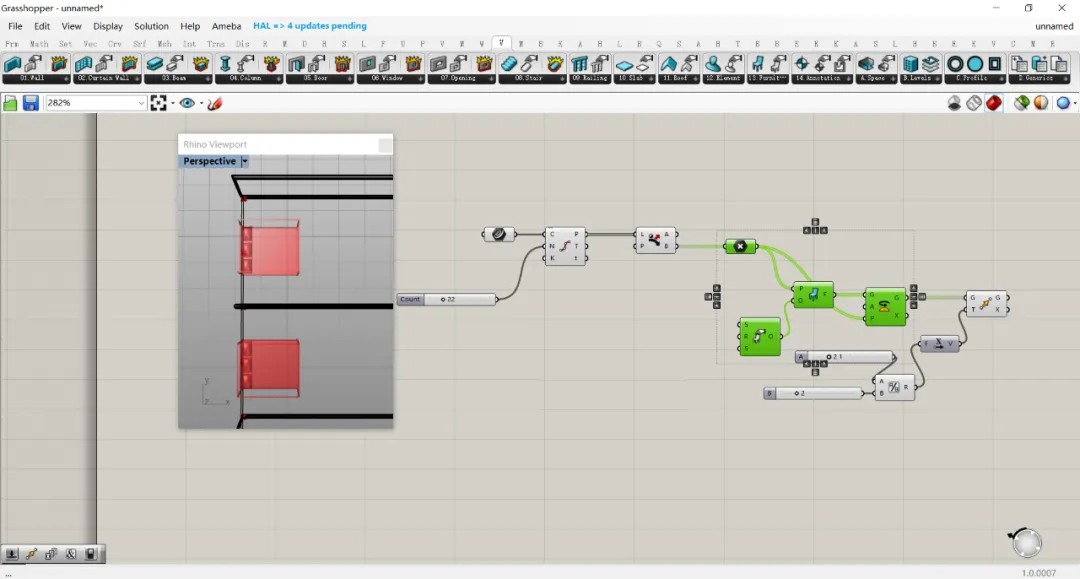This screenshot has height=579, width=1080.
Task: Click the Perspective viewport label
Action: (209, 161)
